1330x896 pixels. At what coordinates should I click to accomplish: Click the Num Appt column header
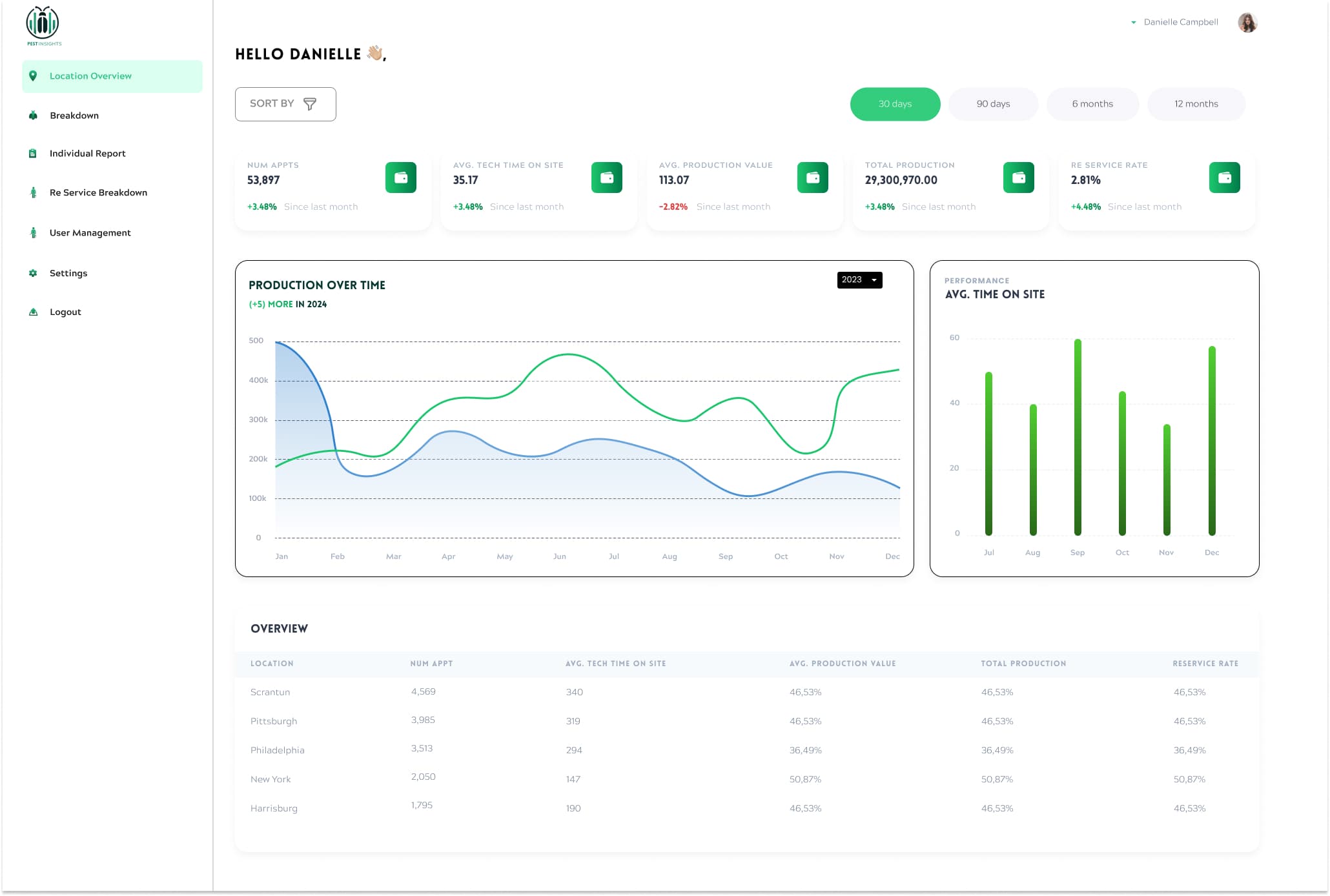pos(431,664)
